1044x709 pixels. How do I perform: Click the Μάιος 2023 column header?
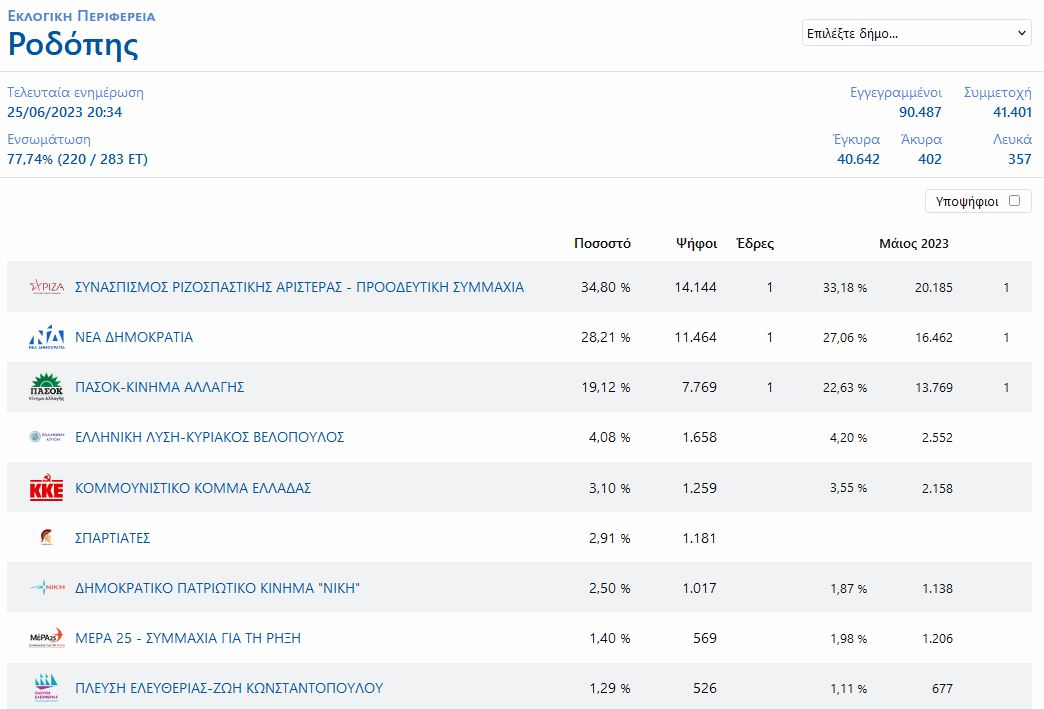[913, 243]
